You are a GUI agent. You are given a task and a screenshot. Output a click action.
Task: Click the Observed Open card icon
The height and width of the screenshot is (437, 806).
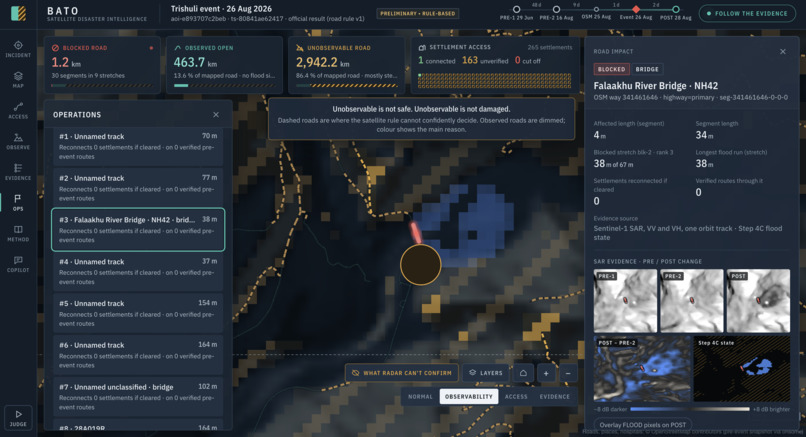pos(178,48)
